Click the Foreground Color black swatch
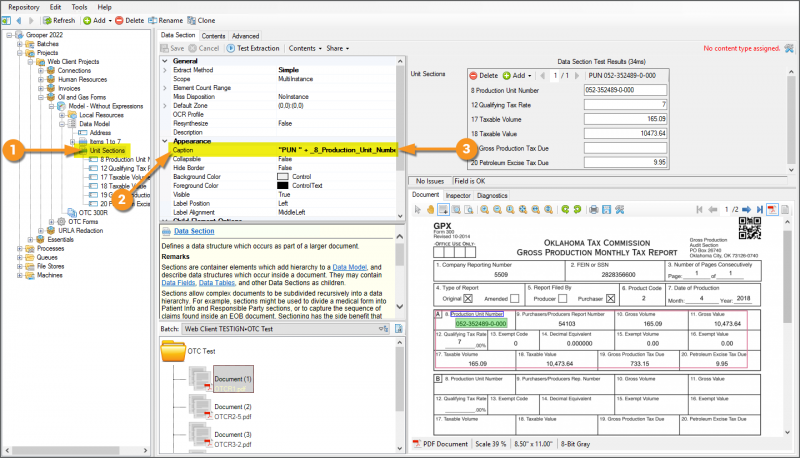 point(284,186)
